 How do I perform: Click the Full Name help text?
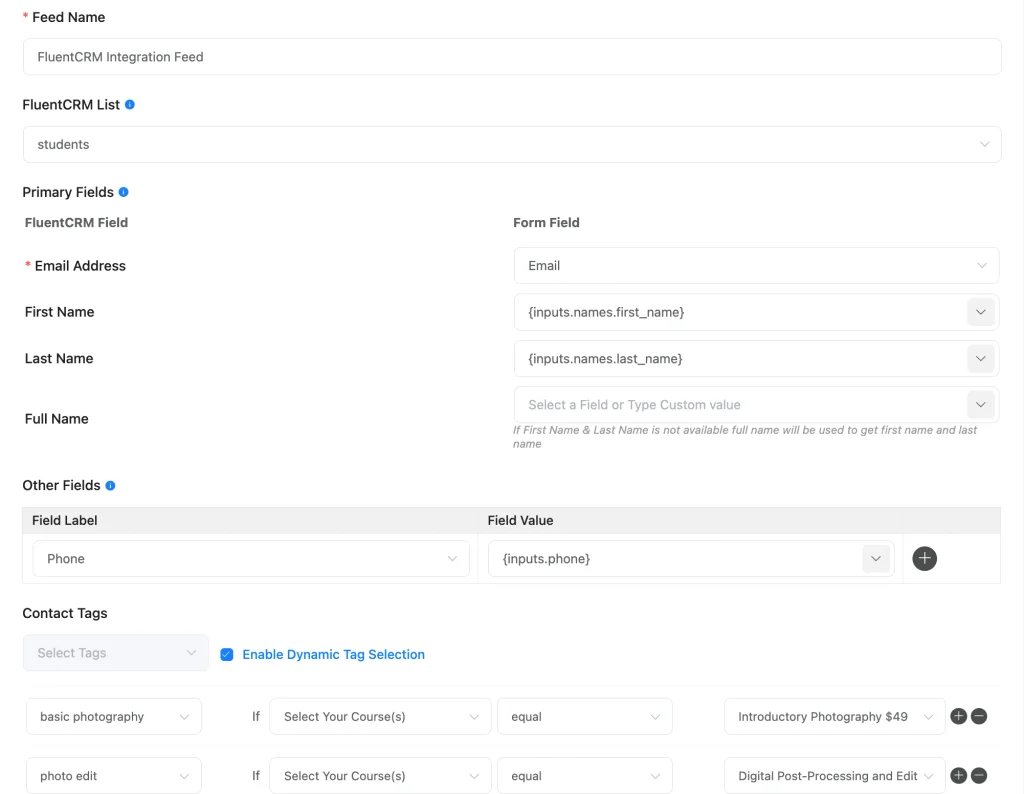pyautogui.click(x=744, y=437)
